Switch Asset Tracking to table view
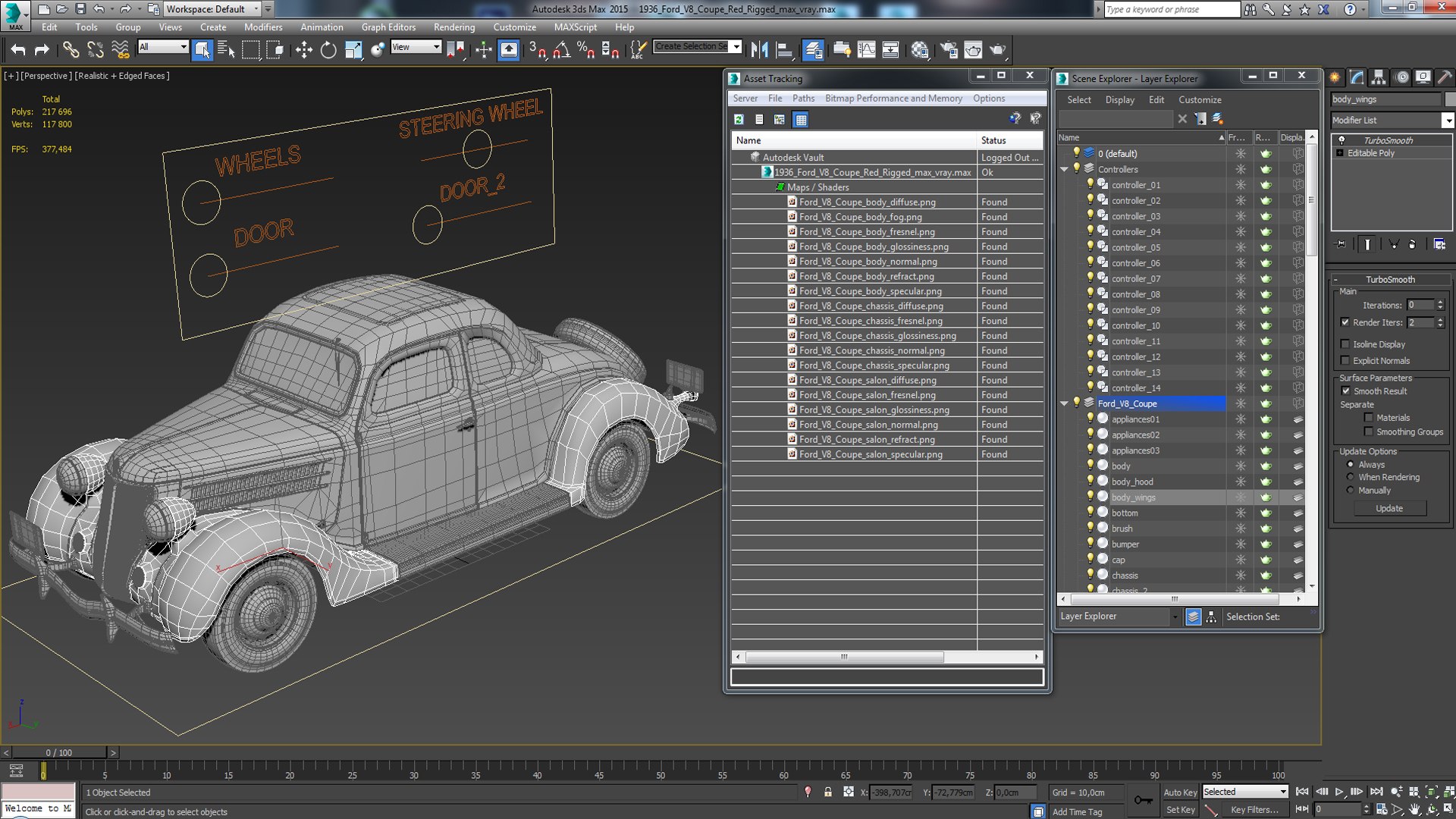 [801, 119]
